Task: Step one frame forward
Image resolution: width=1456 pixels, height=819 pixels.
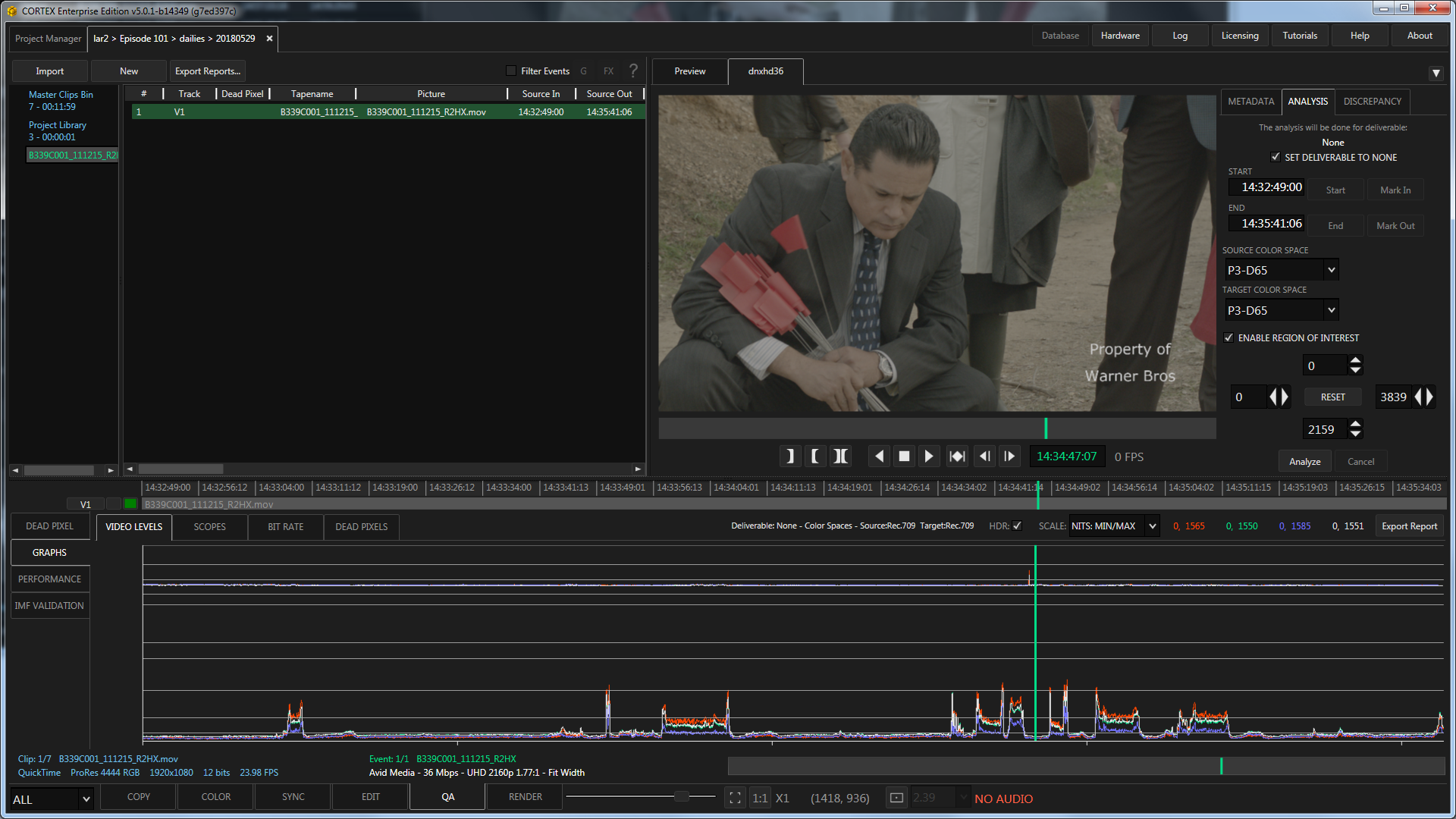Action: (1009, 456)
